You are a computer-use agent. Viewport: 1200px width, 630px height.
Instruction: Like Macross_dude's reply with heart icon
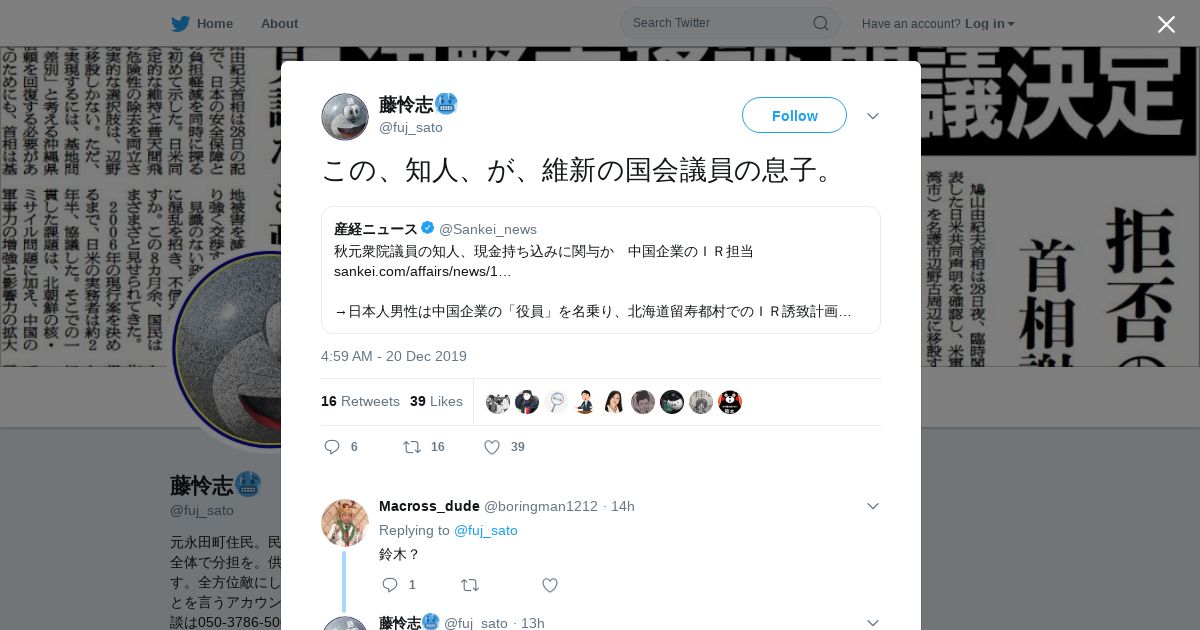click(550, 585)
